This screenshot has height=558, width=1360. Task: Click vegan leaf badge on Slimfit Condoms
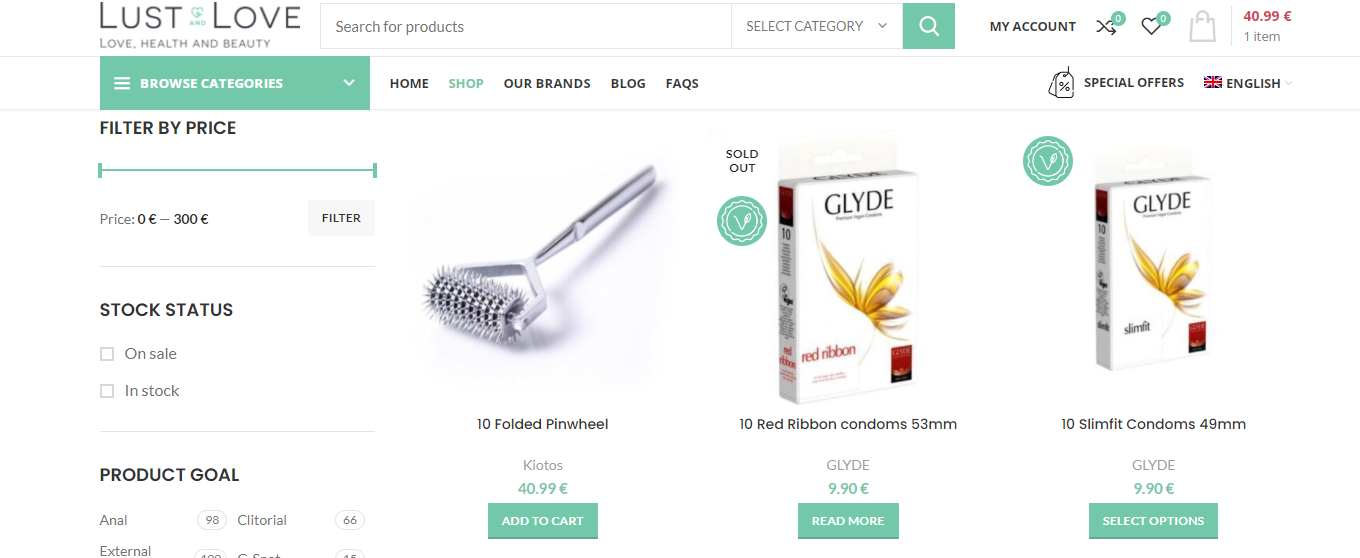(1048, 161)
